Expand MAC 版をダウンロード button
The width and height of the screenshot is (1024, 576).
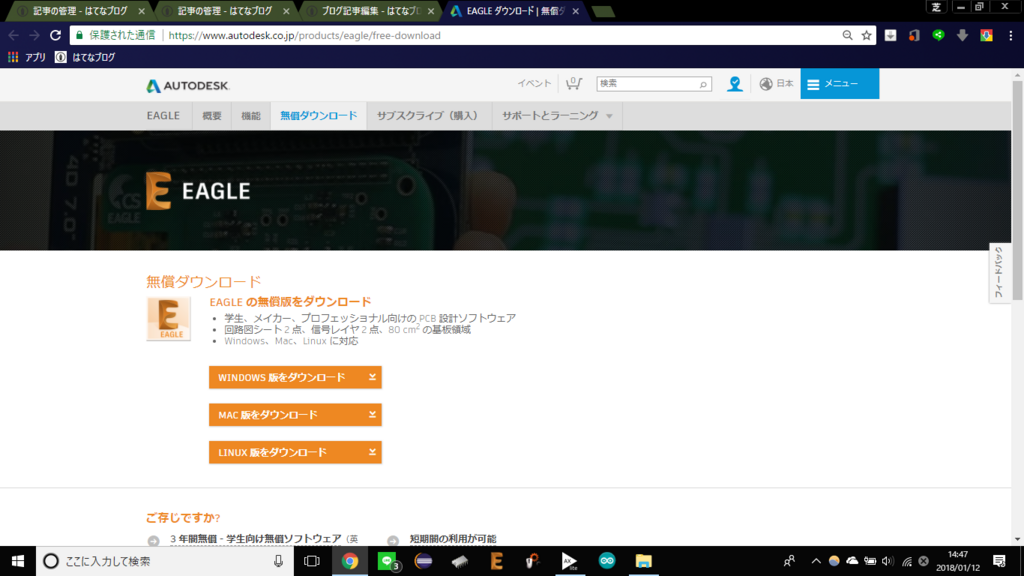[x=295, y=415]
